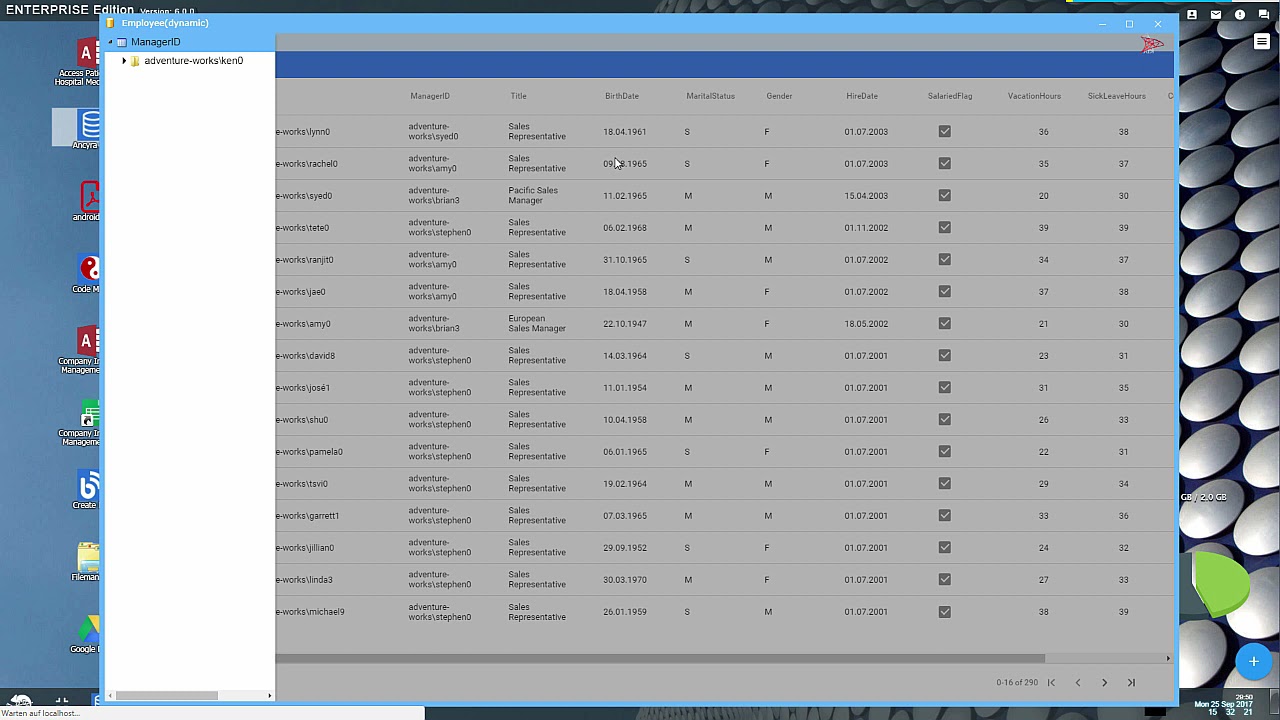Toggle SalariedFlag checkbox for michael9 row

tap(945, 611)
